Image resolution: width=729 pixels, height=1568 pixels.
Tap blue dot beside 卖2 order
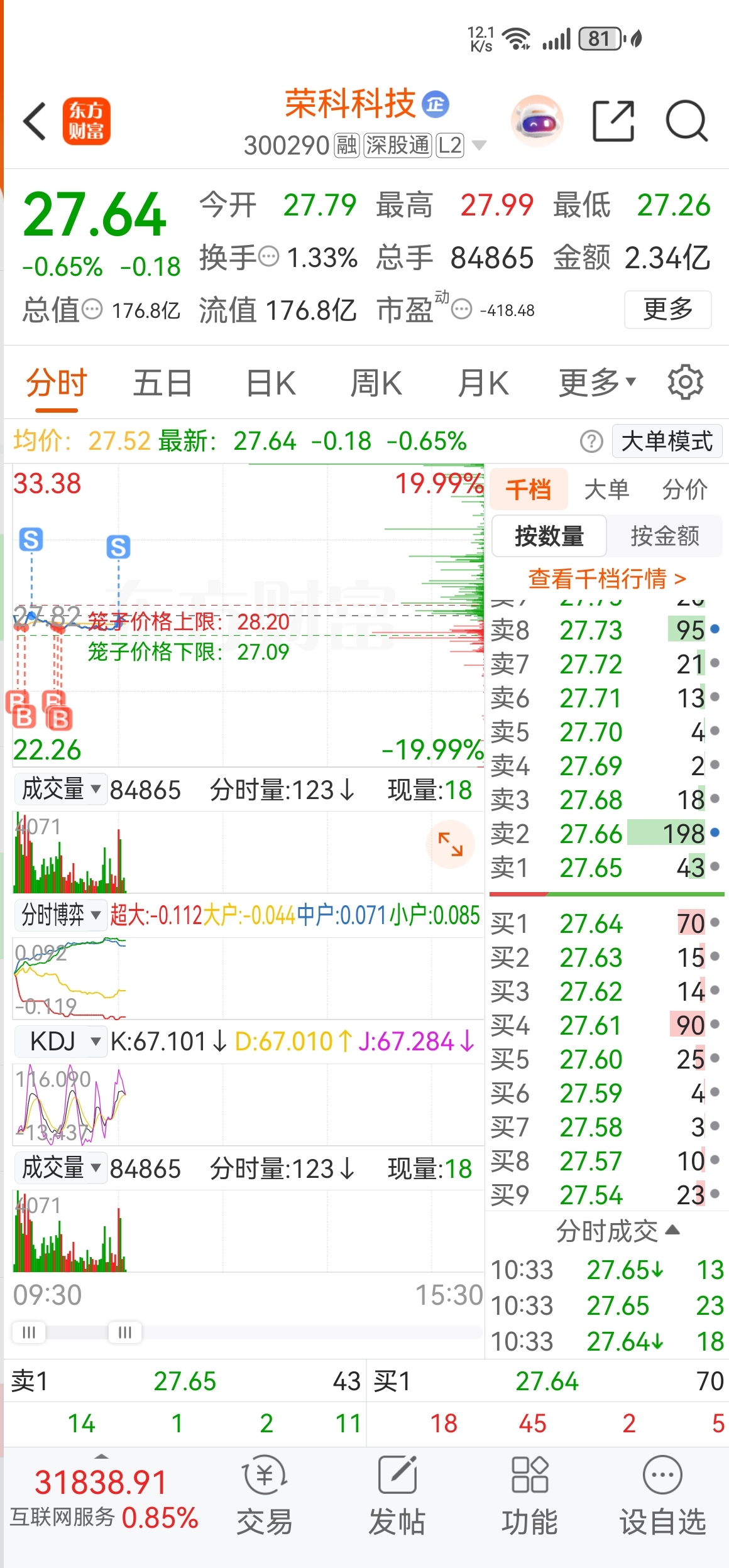(x=715, y=832)
